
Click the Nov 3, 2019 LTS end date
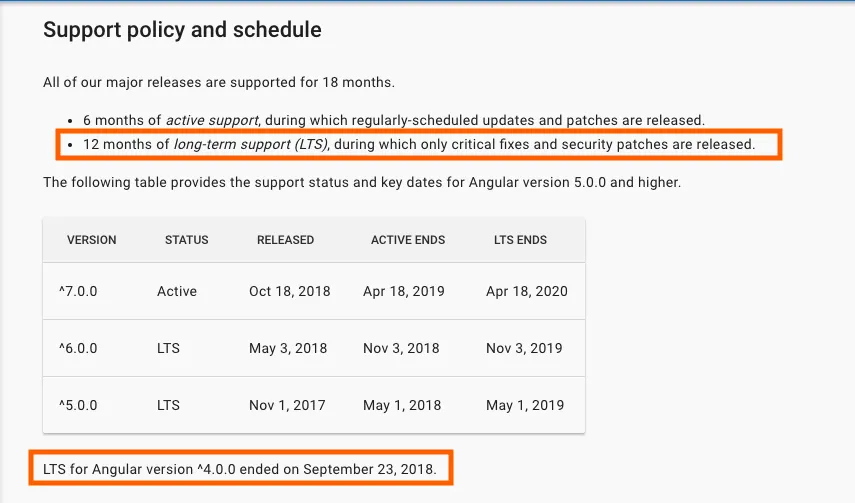tap(524, 348)
